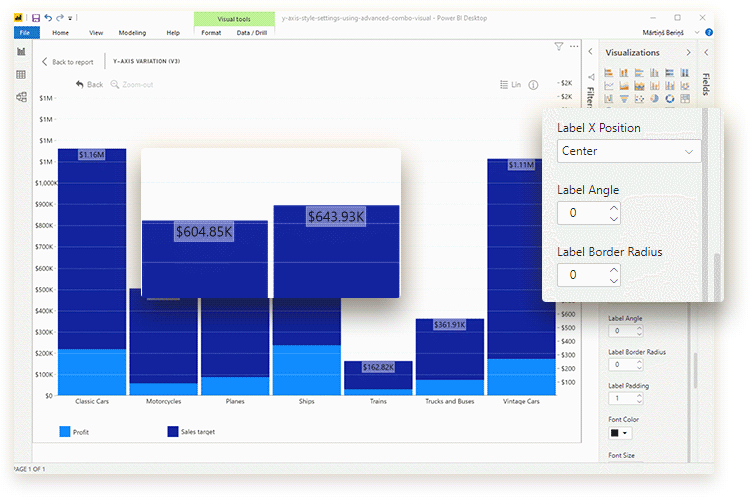Screen dimensions: 750x500
Task: Open the Font Color swatch picker
Action: pyautogui.click(x=620, y=433)
